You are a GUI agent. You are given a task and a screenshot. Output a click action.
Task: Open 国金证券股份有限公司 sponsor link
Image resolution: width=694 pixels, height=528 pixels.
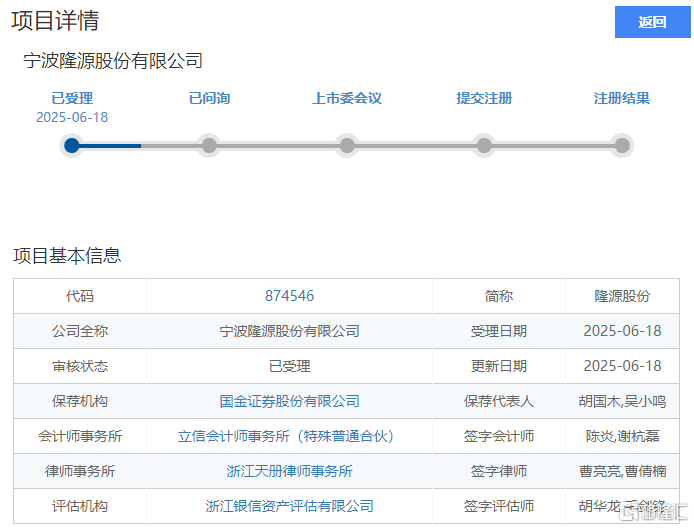point(289,401)
